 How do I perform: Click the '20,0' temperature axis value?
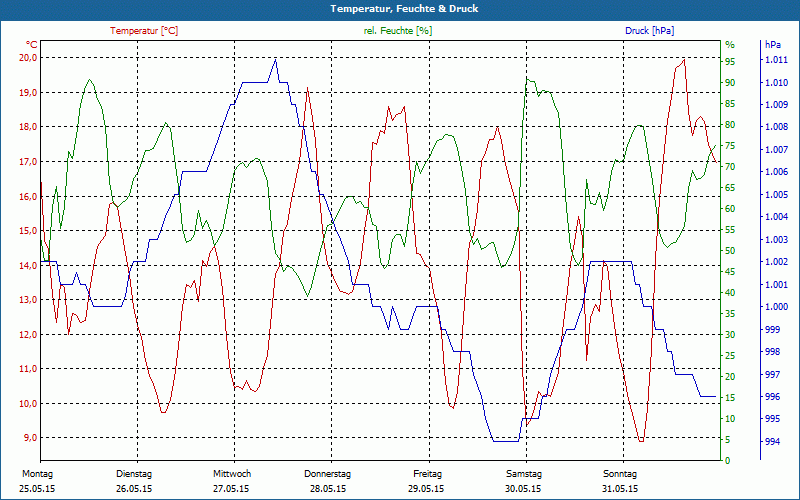point(28,58)
